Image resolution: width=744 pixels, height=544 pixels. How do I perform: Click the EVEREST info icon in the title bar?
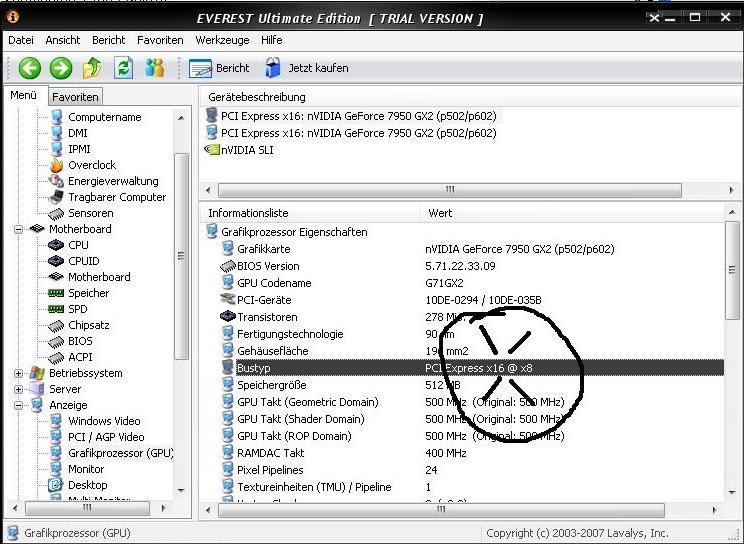pyautogui.click(x=13, y=17)
